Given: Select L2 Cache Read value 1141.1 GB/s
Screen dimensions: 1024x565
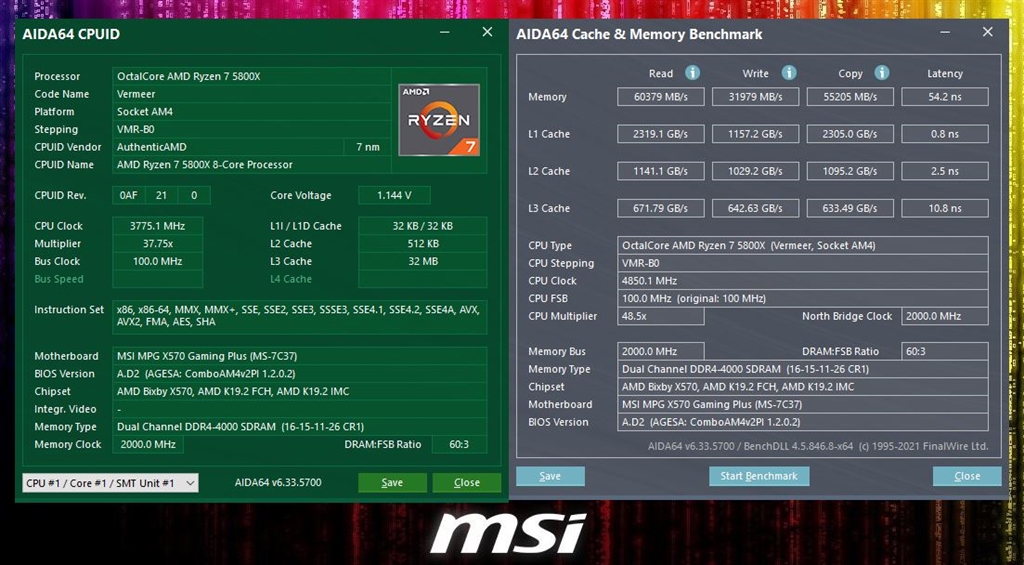Looking at the screenshot, I should pyautogui.click(x=661, y=171).
